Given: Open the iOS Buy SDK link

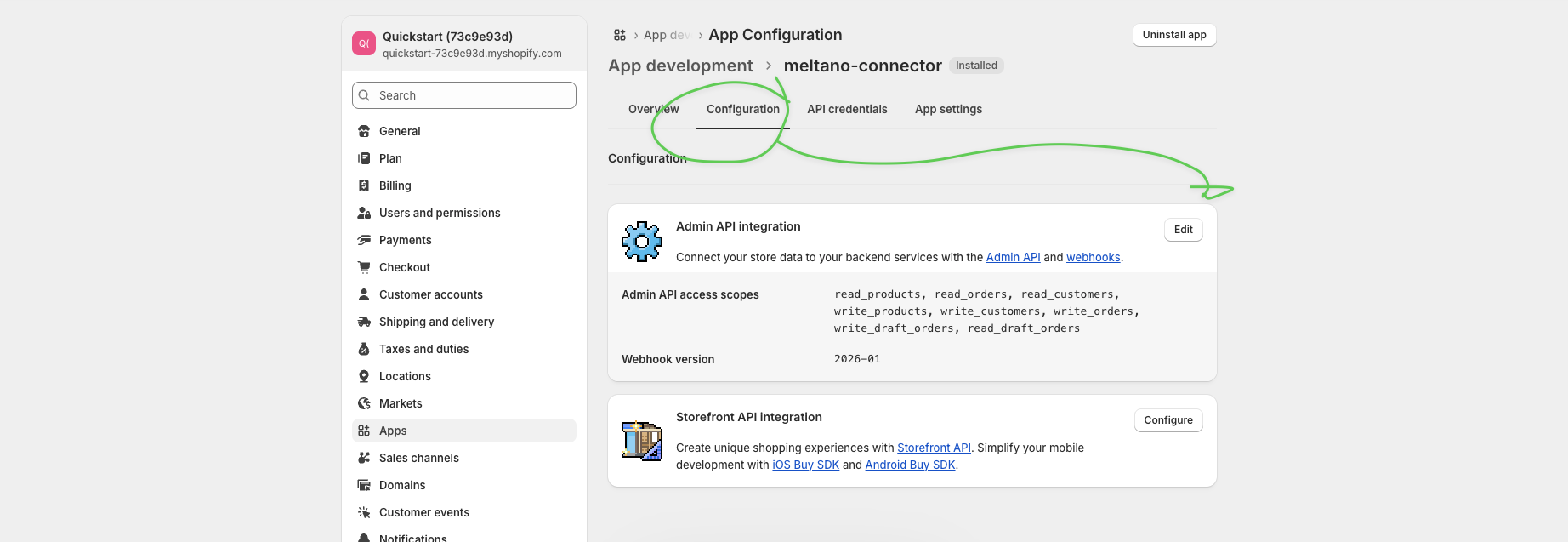Looking at the screenshot, I should click(805, 465).
